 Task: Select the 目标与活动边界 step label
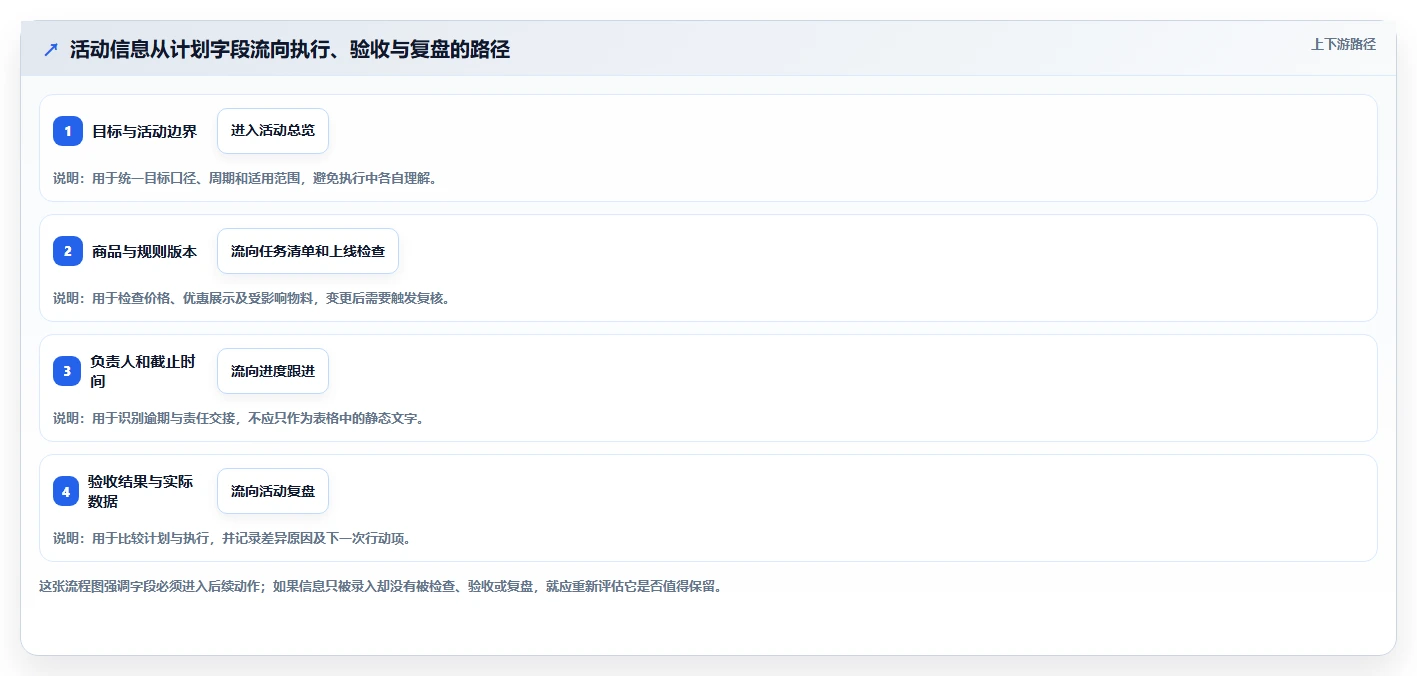[145, 131]
